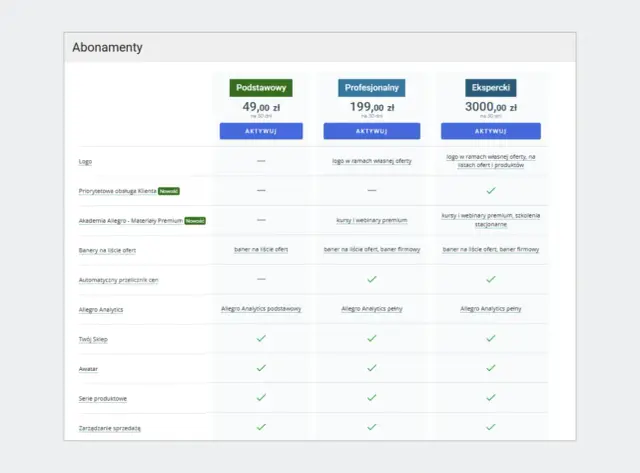Screen dimensions: 640x473
Task: Click Ekspercki 'baner na liście ofert, baner firmowy'
Action: (x=491, y=249)
